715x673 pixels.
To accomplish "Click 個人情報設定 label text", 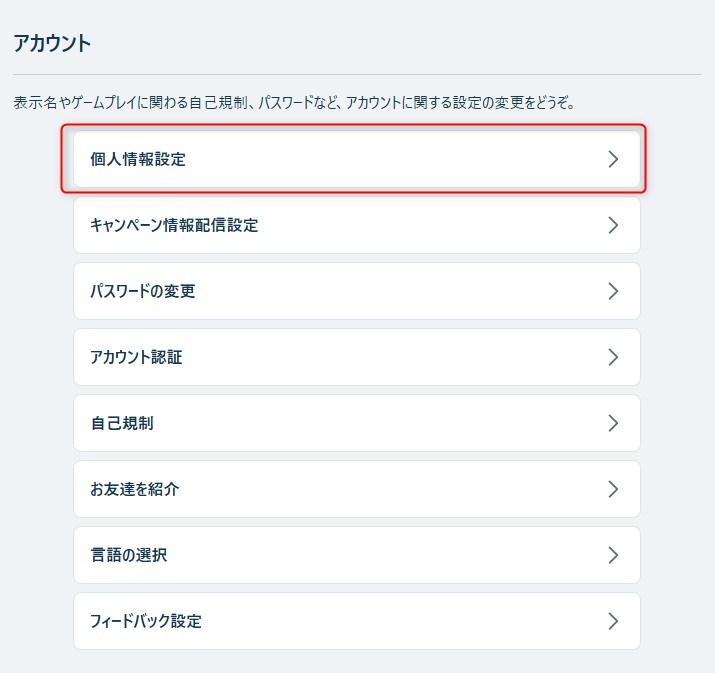I will pos(138,159).
